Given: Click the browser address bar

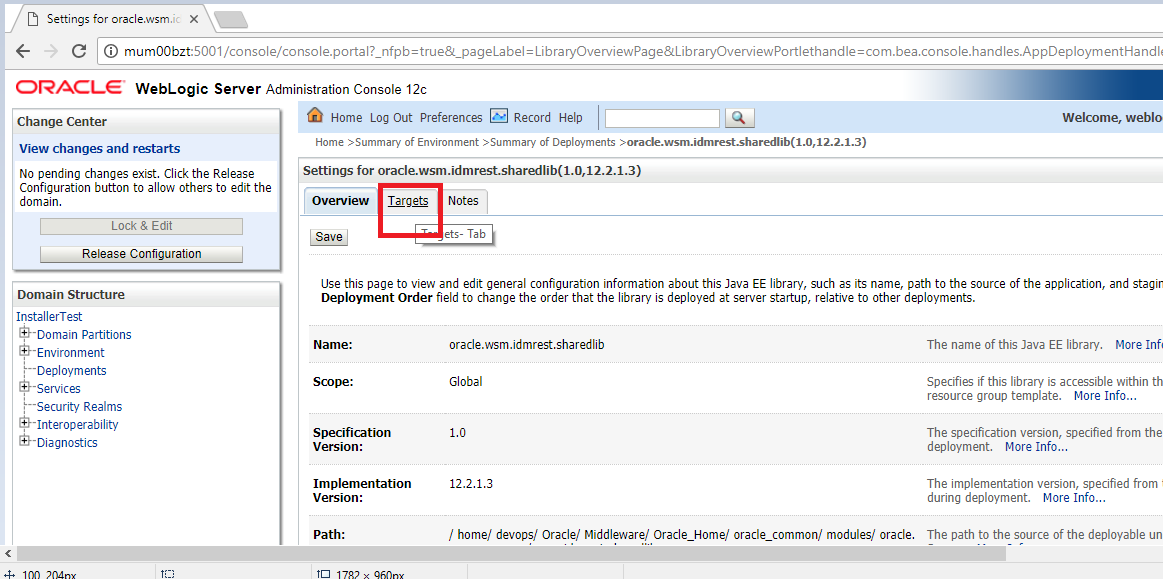Looking at the screenshot, I should pos(630,51).
